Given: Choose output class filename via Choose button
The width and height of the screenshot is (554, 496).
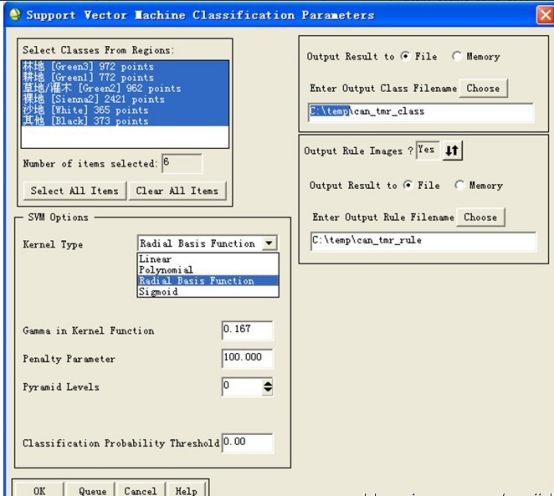Looking at the screenshot, I should click(x=483, y=88).
